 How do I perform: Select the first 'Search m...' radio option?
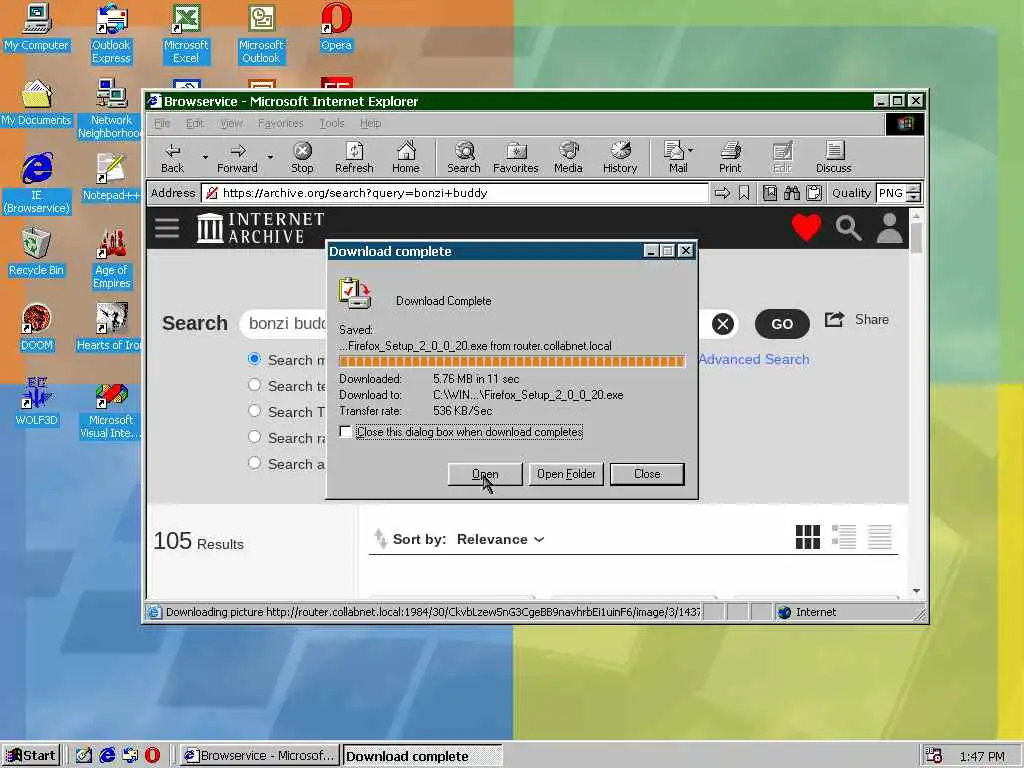coord(255,359)
